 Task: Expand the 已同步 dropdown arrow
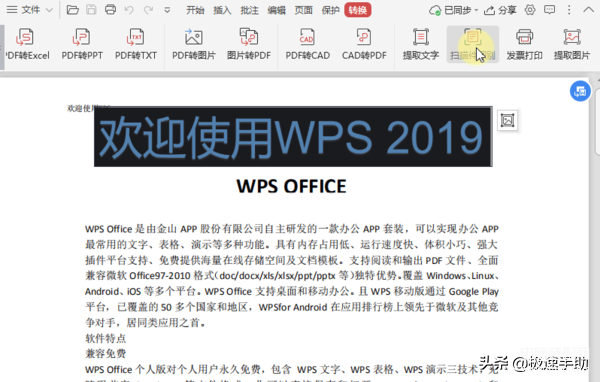476,10
